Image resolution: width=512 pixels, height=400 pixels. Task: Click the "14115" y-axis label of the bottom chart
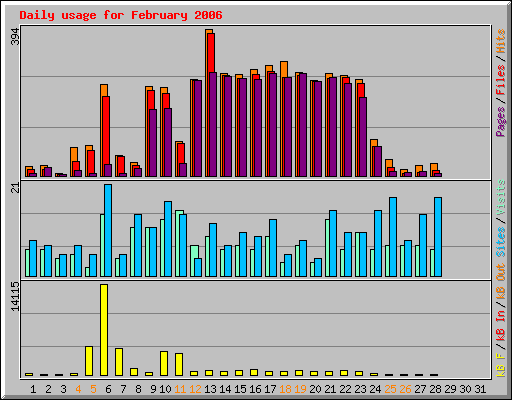click(x=15, y=297)
